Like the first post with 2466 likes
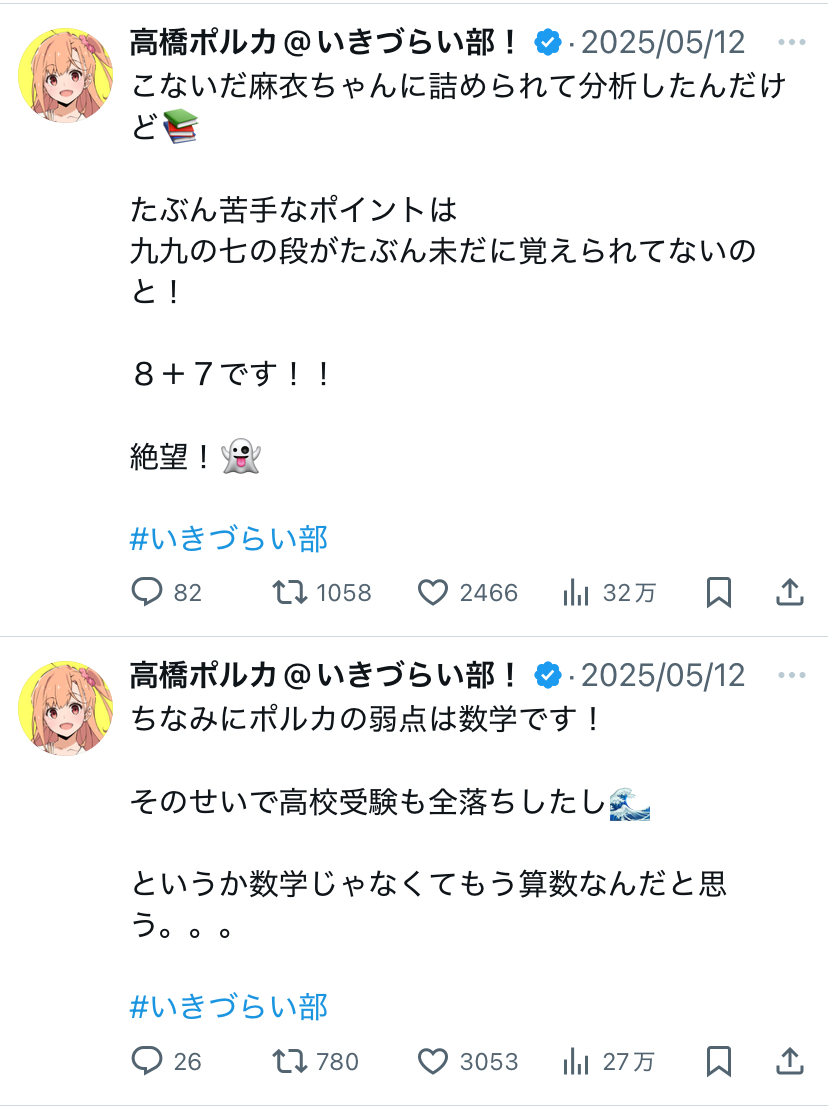The width and height of the screenshot is (828, 1118). pos(433,593)
